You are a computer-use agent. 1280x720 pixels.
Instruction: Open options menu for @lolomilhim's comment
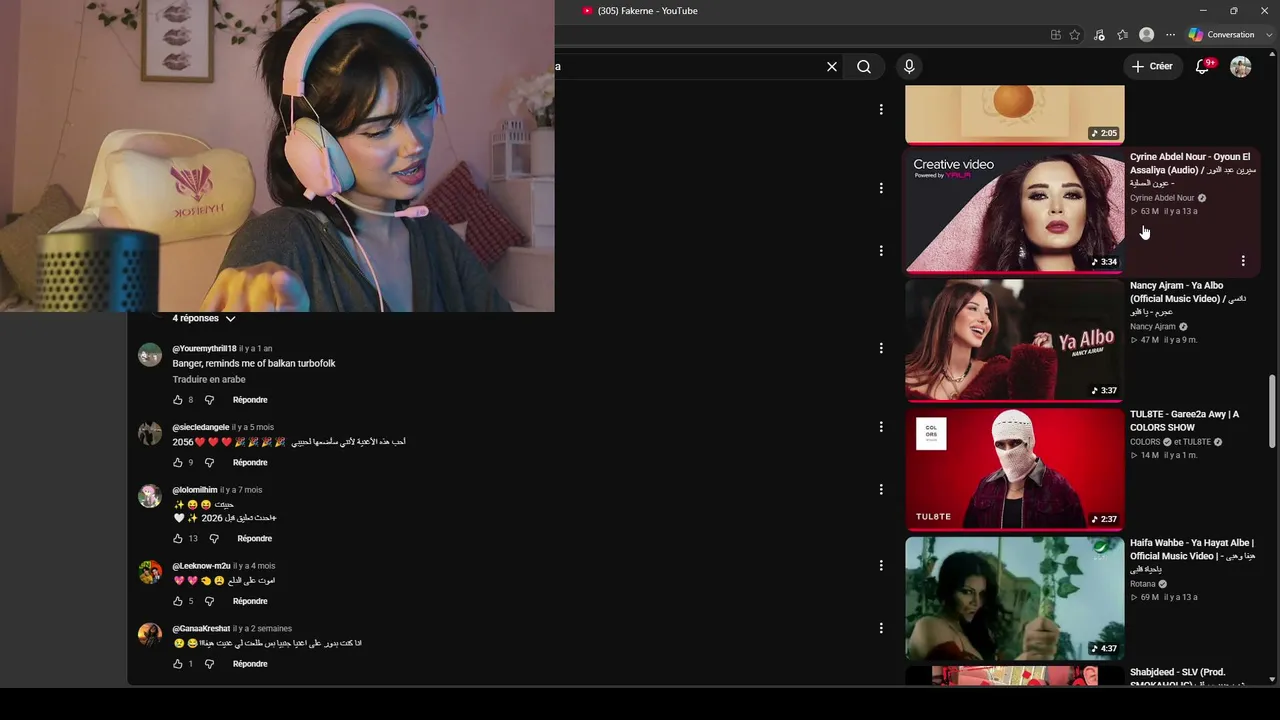click(881, 490)
